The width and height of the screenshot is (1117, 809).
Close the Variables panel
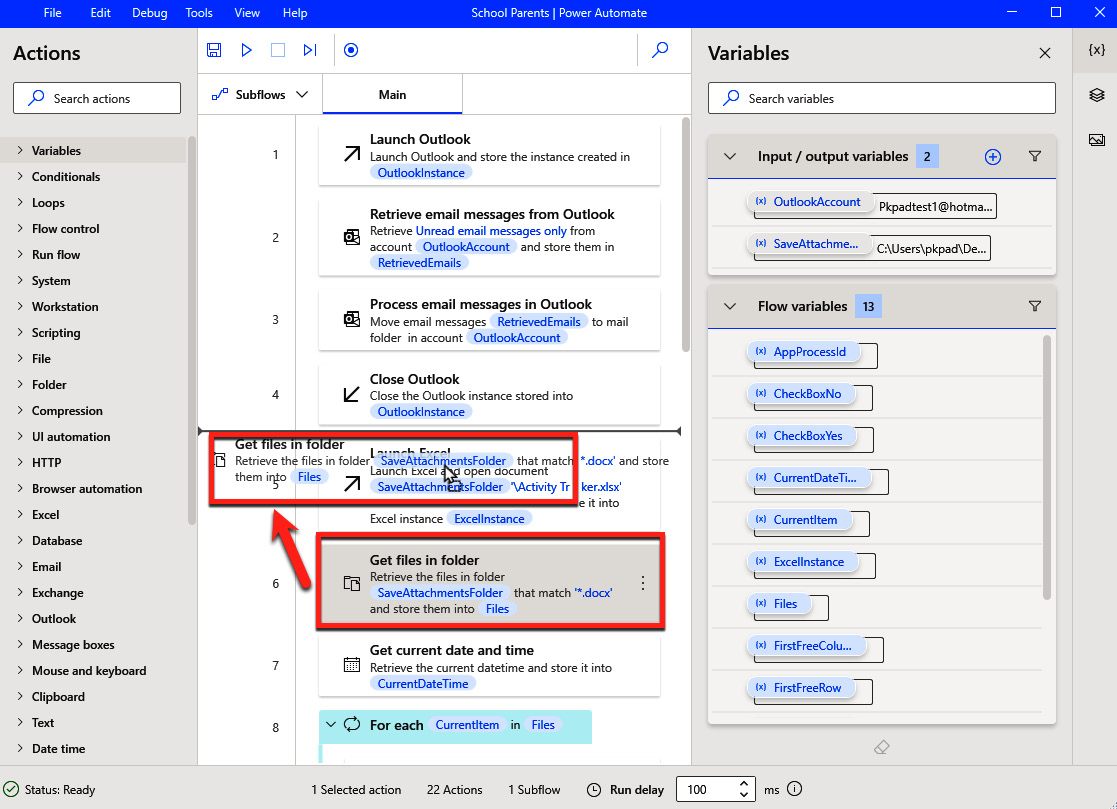(1044, 53)
